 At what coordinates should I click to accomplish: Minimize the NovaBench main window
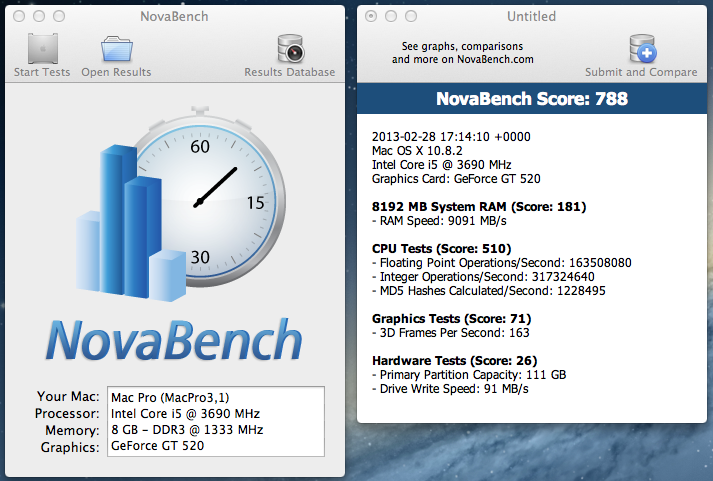tap(39, 16)
